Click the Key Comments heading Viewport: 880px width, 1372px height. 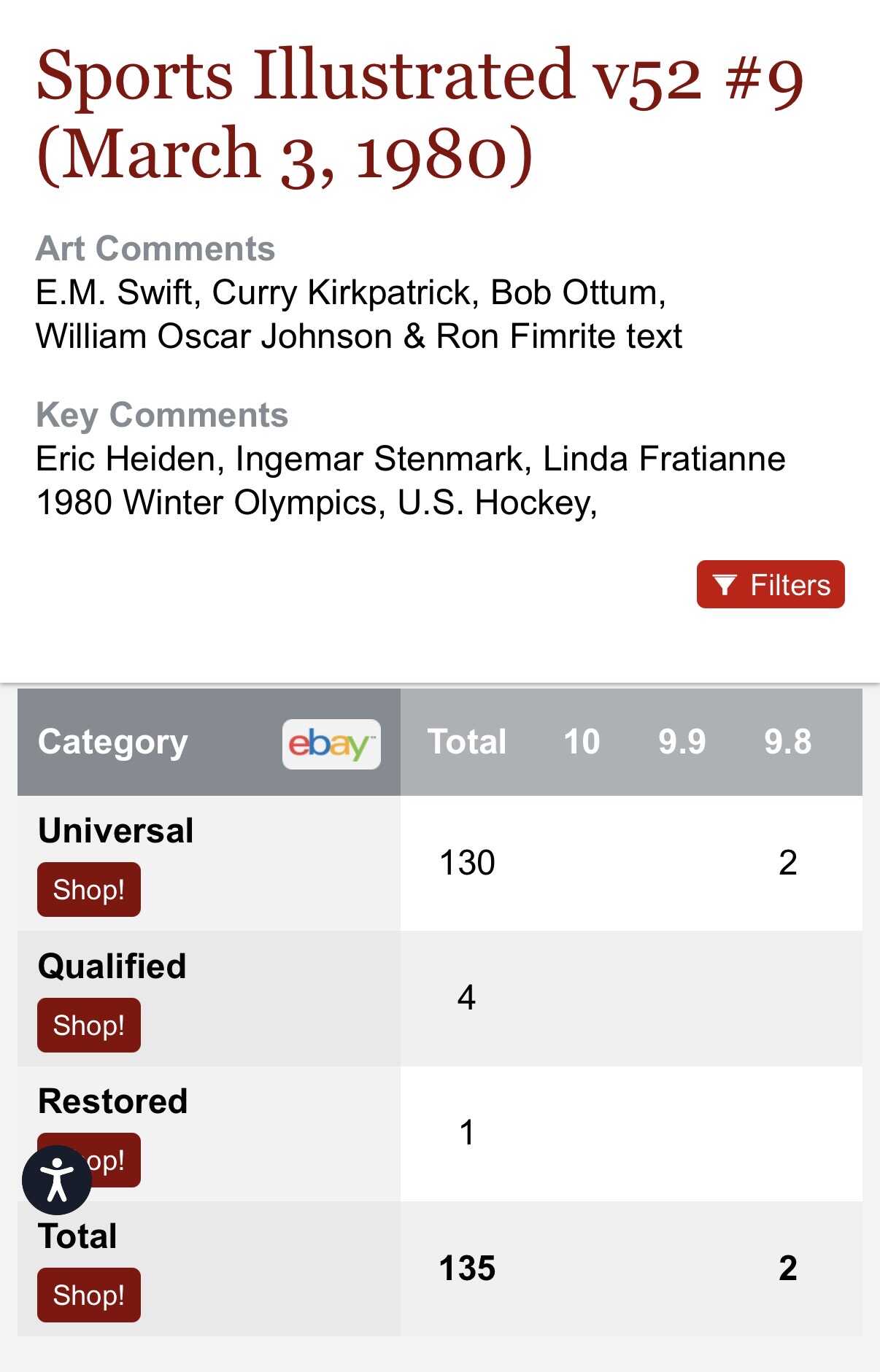162,415
